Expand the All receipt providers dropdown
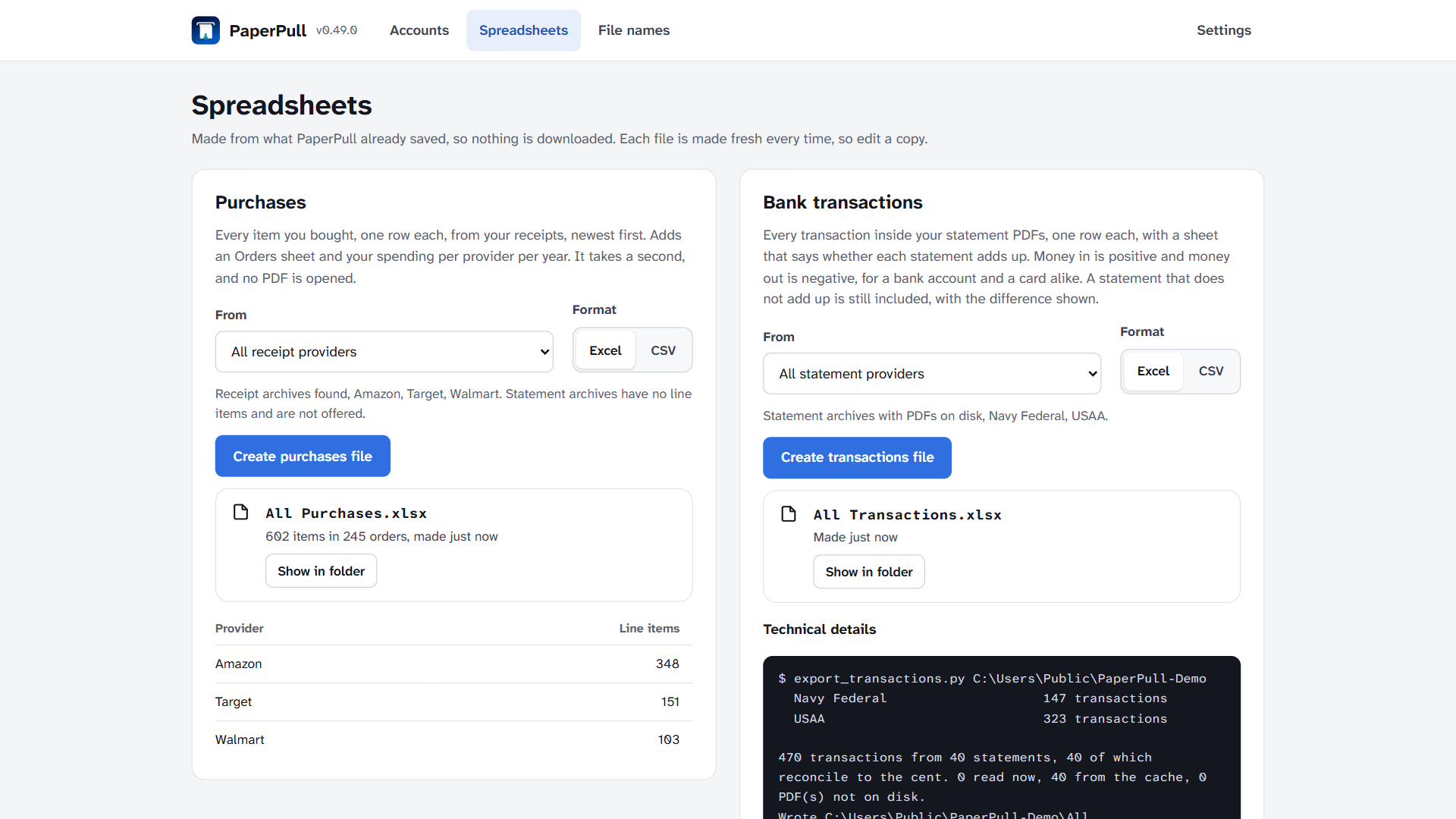Screen dimensions: 1456x819 (x=384, y=352)
